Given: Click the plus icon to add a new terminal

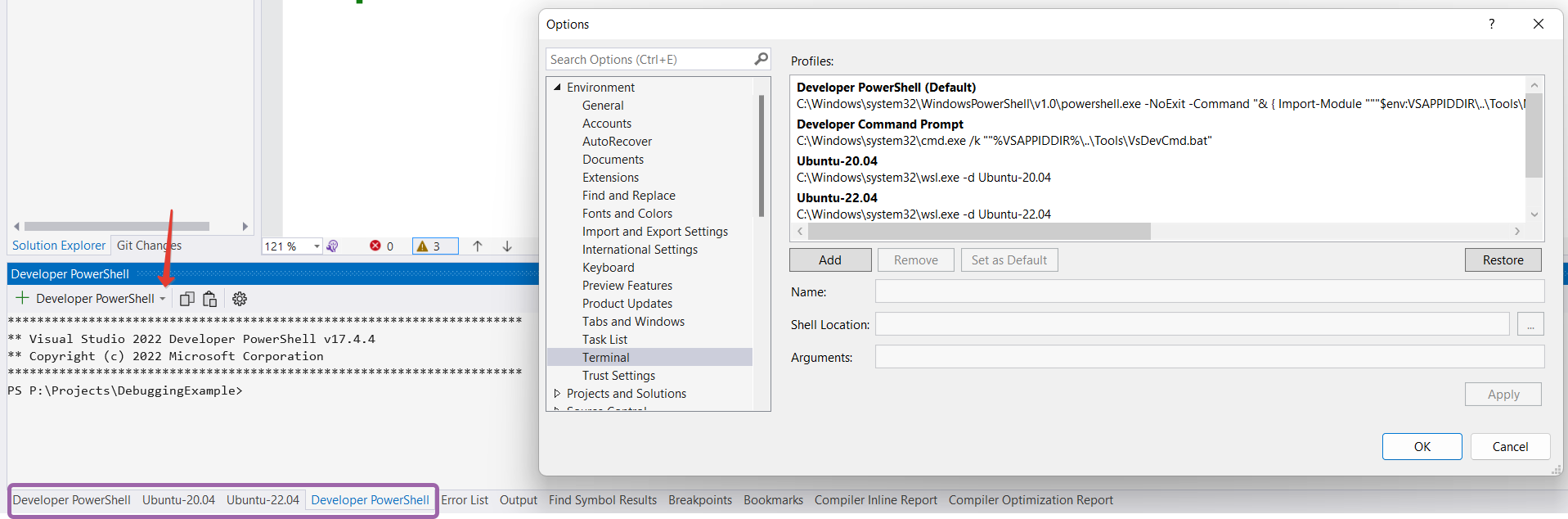Looking at the screenshot, I should 22,298.
